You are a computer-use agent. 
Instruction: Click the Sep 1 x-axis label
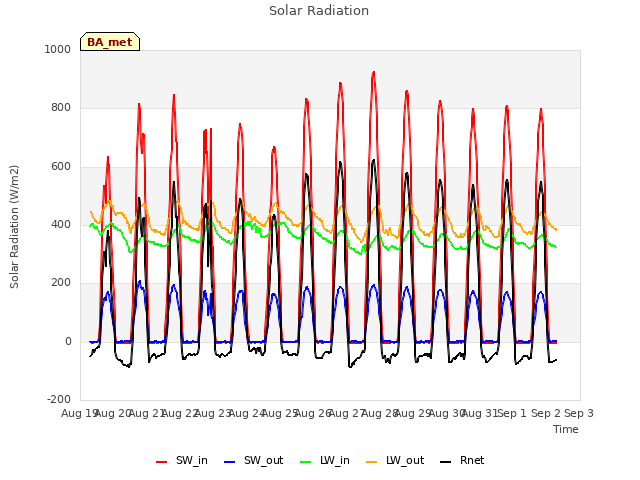tap(512, 413)
